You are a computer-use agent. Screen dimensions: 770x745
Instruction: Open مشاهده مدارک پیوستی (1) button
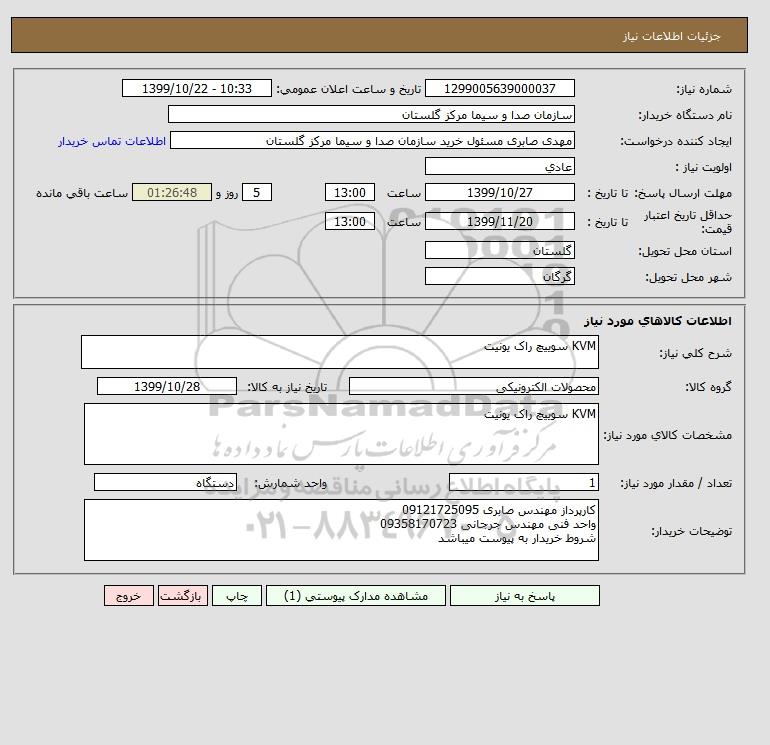(356, 596)
